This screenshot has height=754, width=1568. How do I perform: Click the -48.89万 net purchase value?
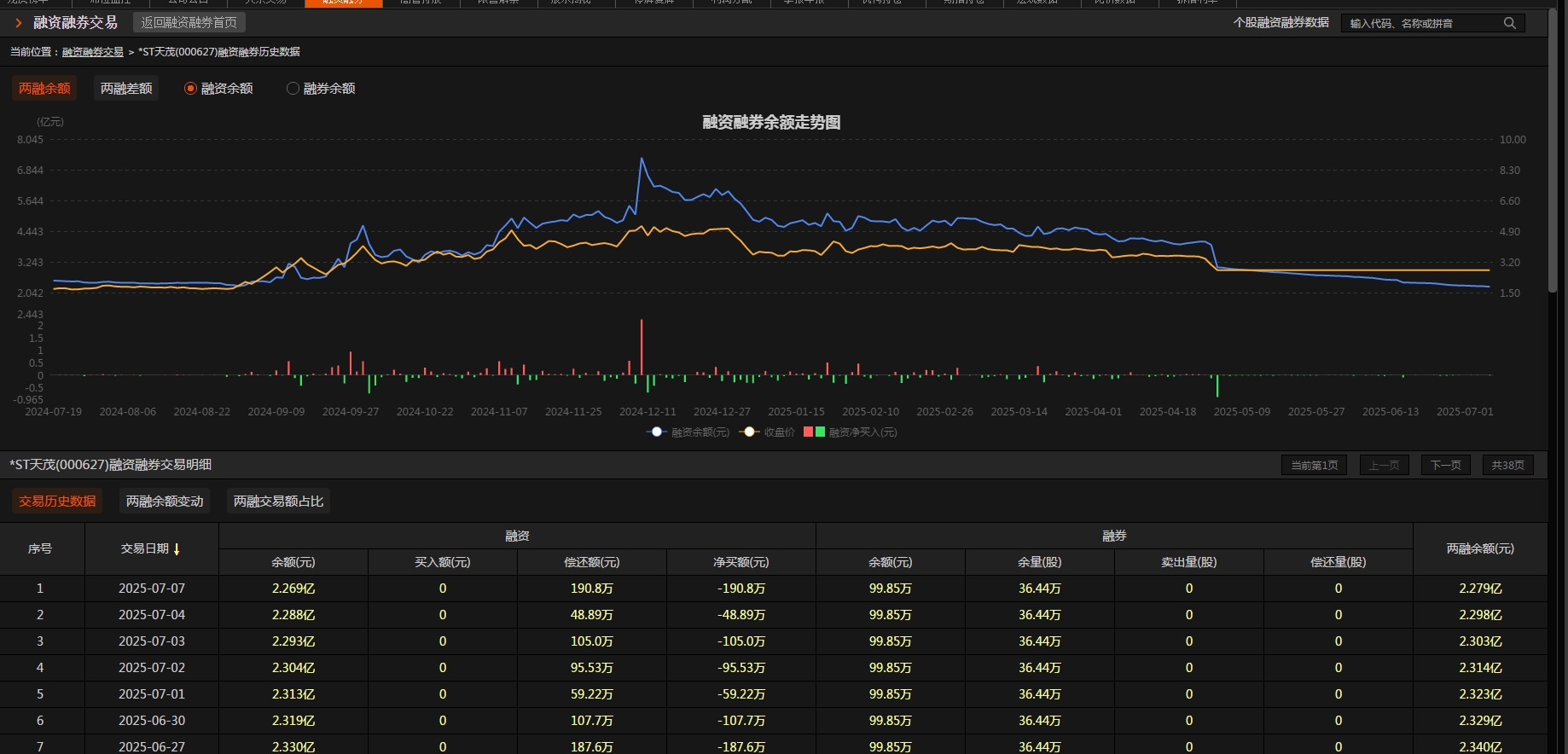(741, 615)
